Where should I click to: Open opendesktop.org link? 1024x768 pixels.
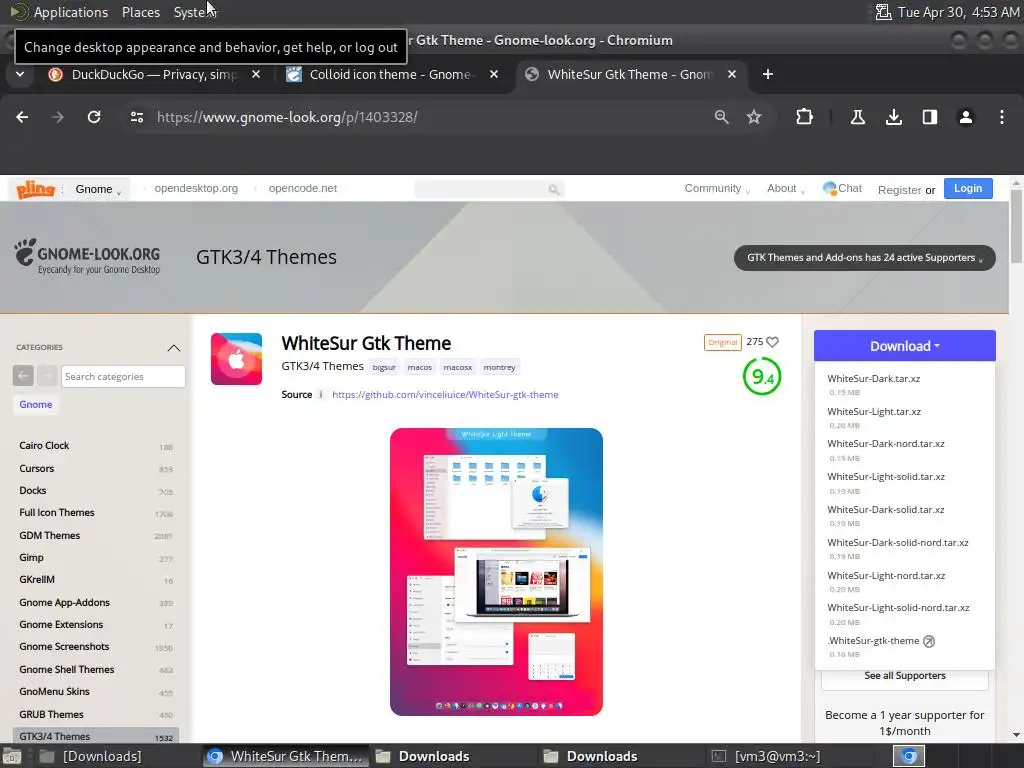[x=196, y=188]
